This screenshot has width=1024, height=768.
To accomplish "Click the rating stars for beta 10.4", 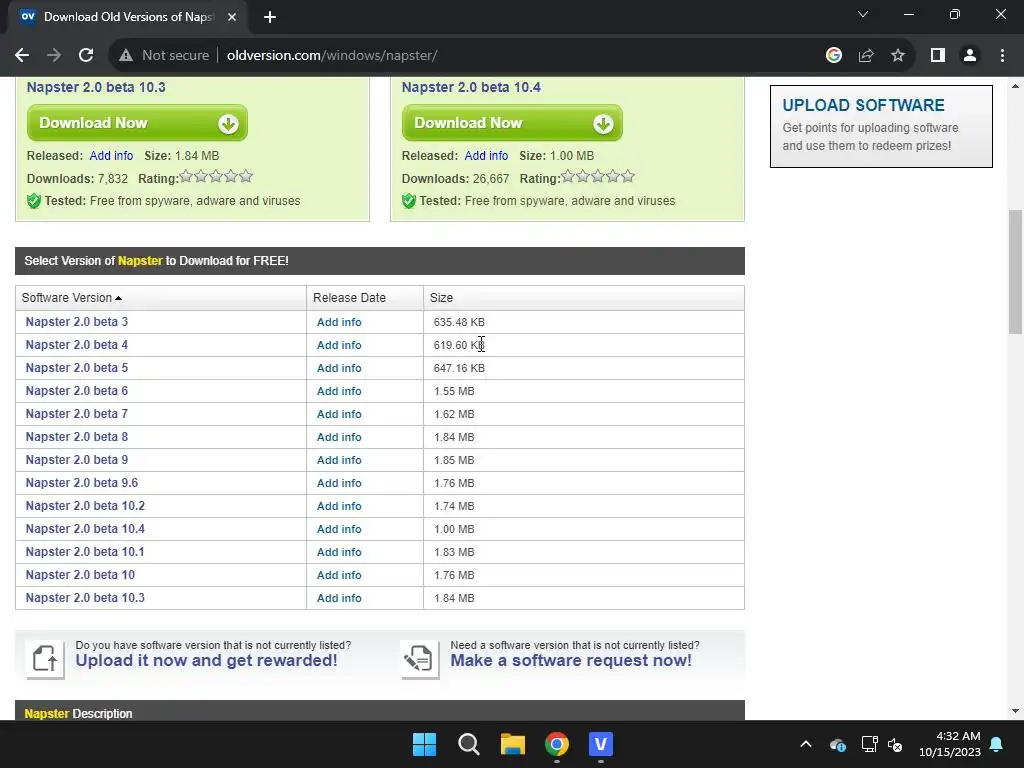I will click(x=598, y=176).
